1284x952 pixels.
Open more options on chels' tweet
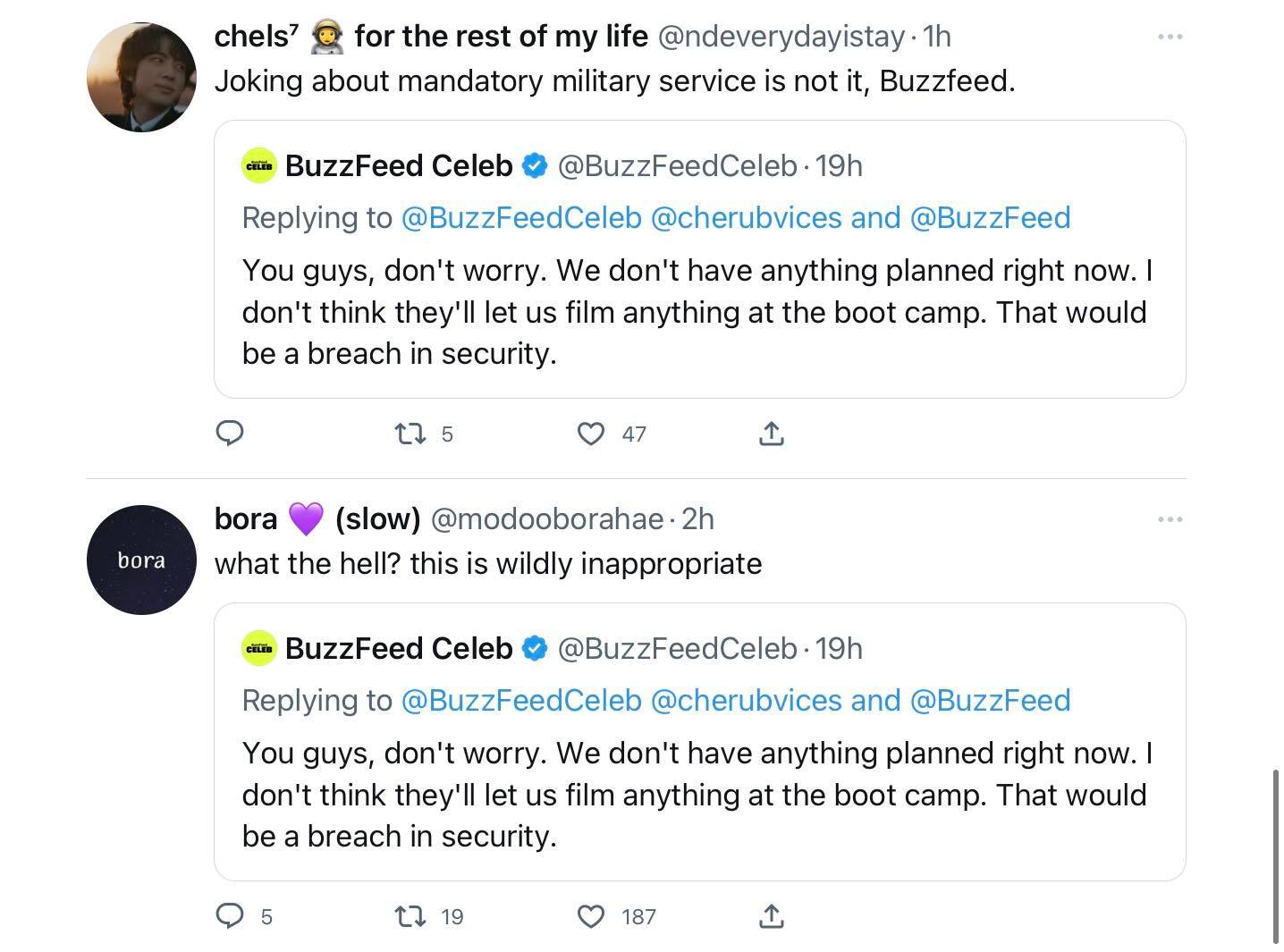(1170, 37)
